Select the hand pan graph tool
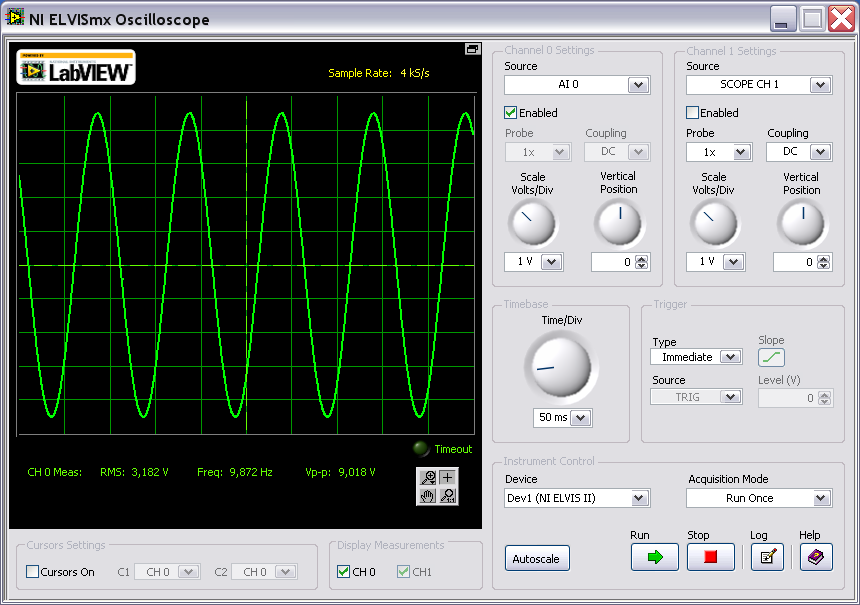 click(428, 496)
